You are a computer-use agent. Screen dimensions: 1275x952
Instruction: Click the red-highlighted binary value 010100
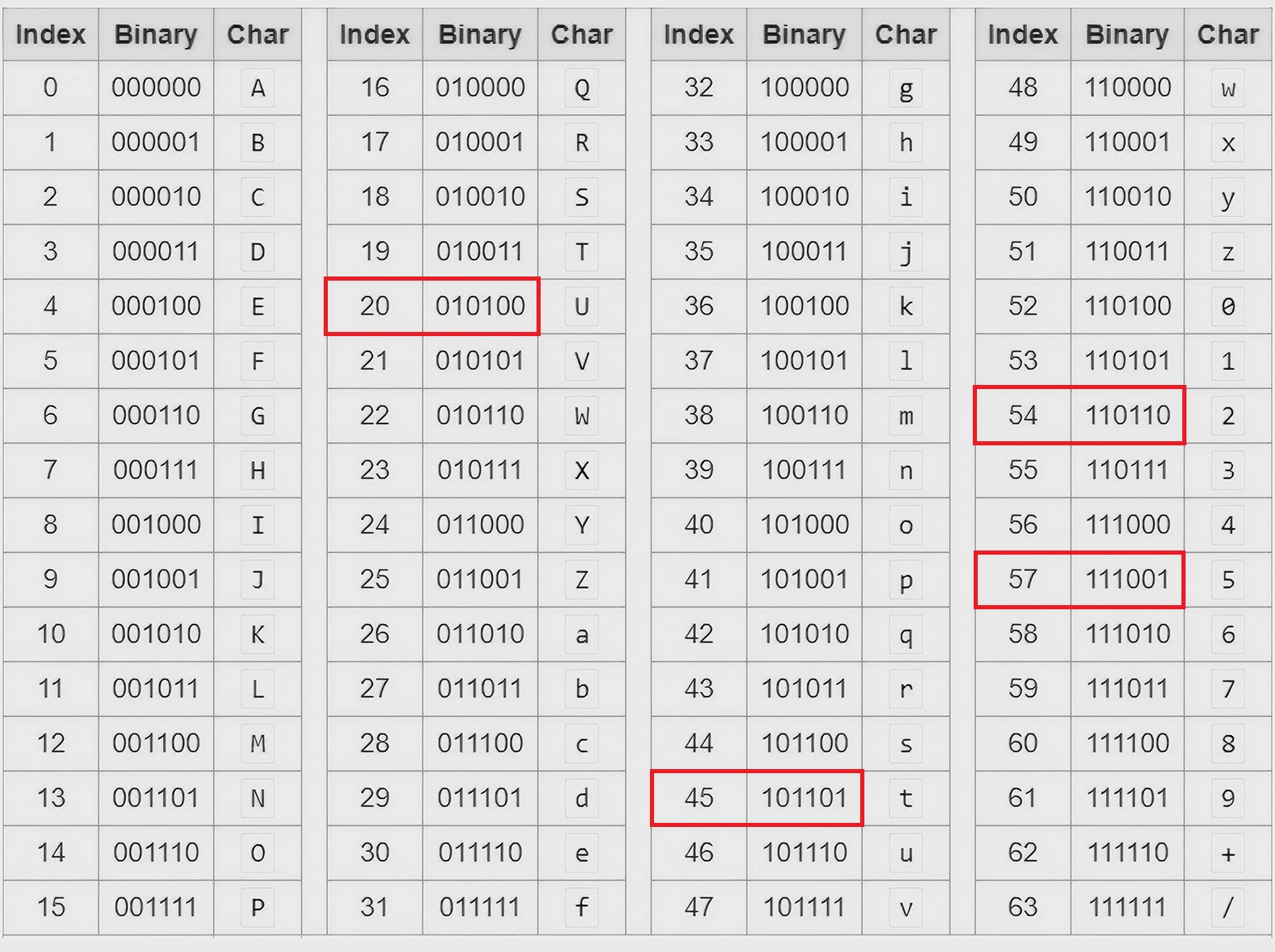(x=480, y=306)
